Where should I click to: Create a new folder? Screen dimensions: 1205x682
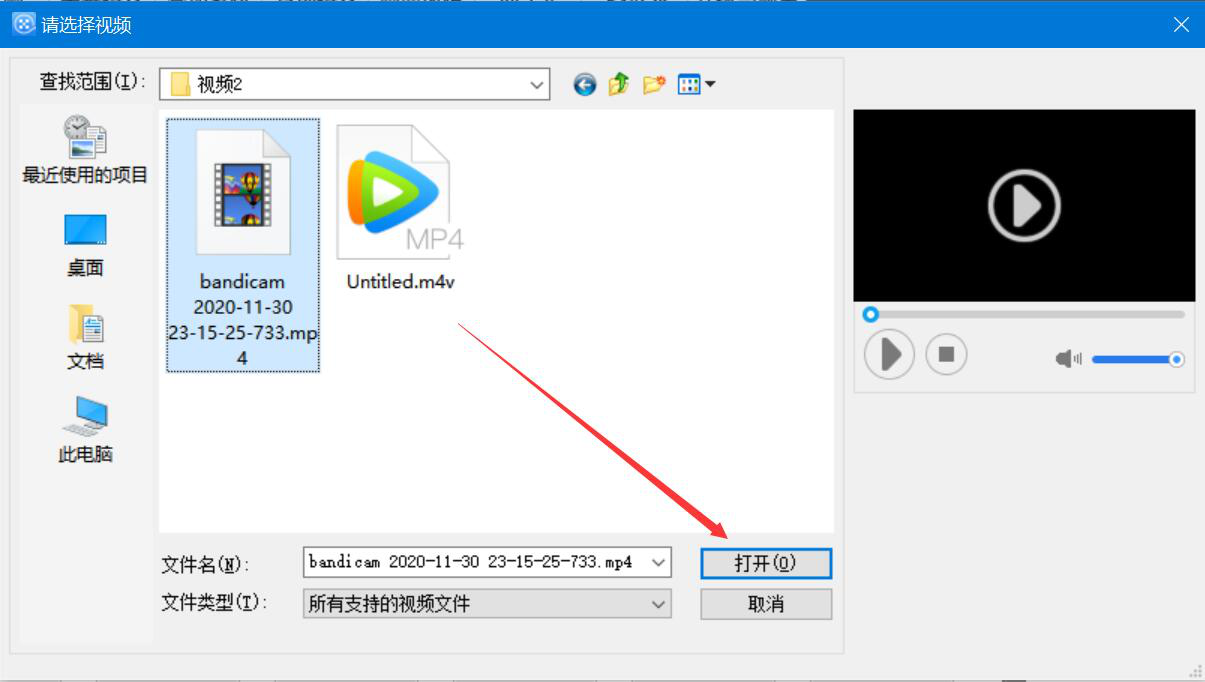coord(654,85)
